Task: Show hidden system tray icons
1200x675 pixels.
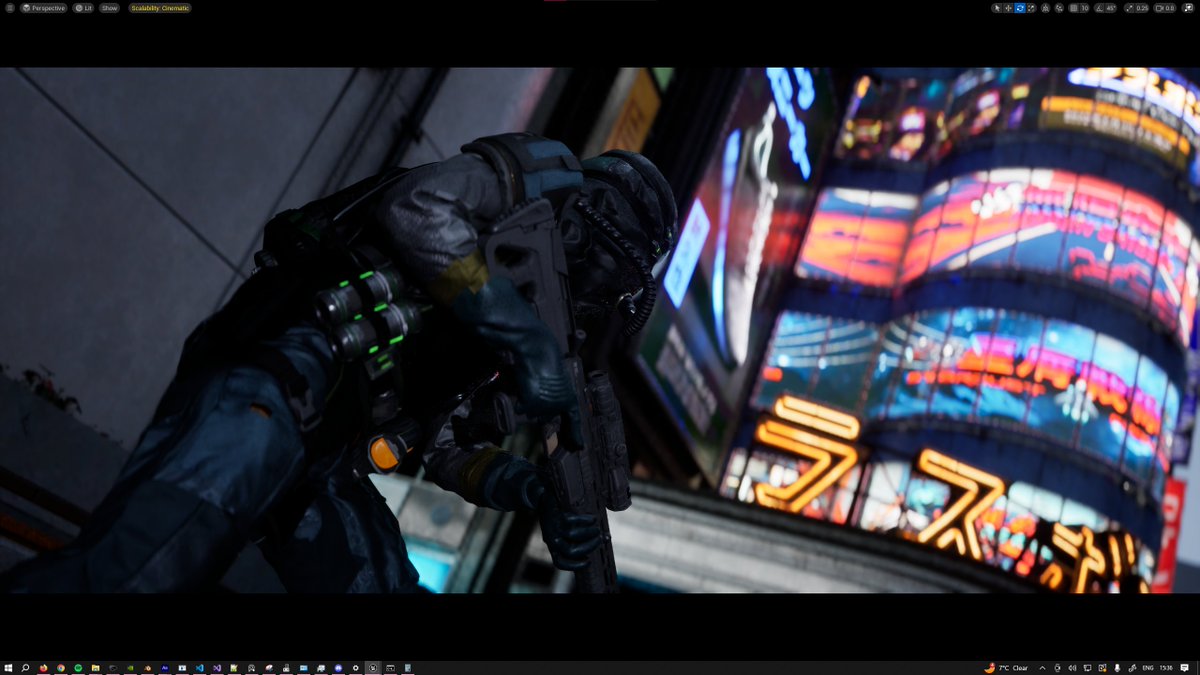Action: (1043, 668)
